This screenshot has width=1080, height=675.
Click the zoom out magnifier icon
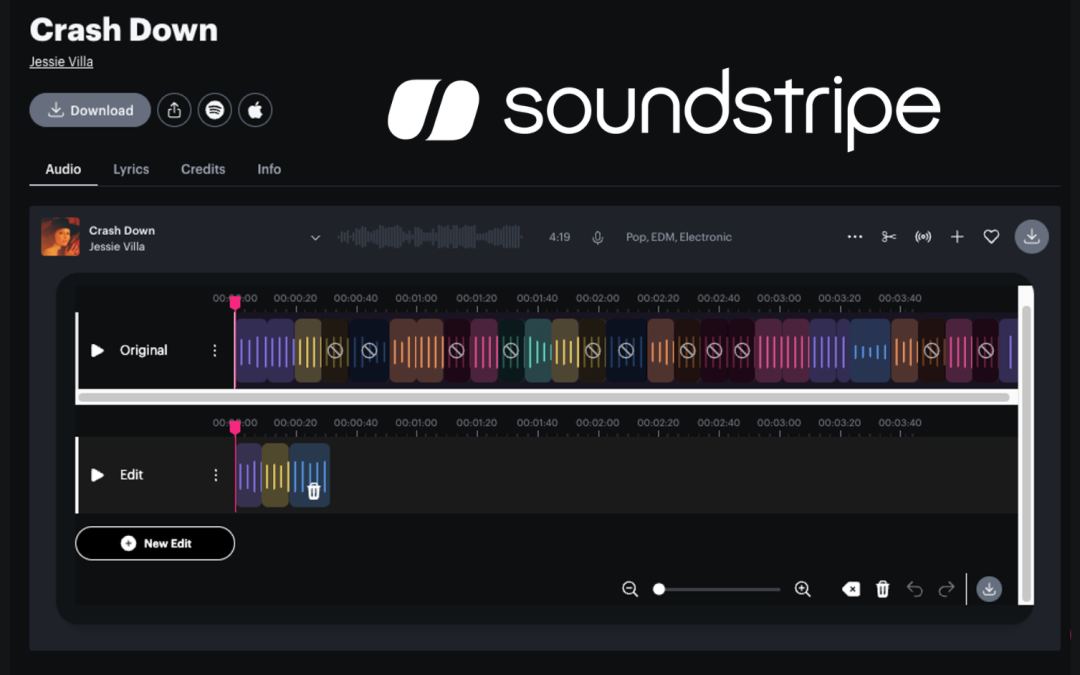click(x=630, y=589)
